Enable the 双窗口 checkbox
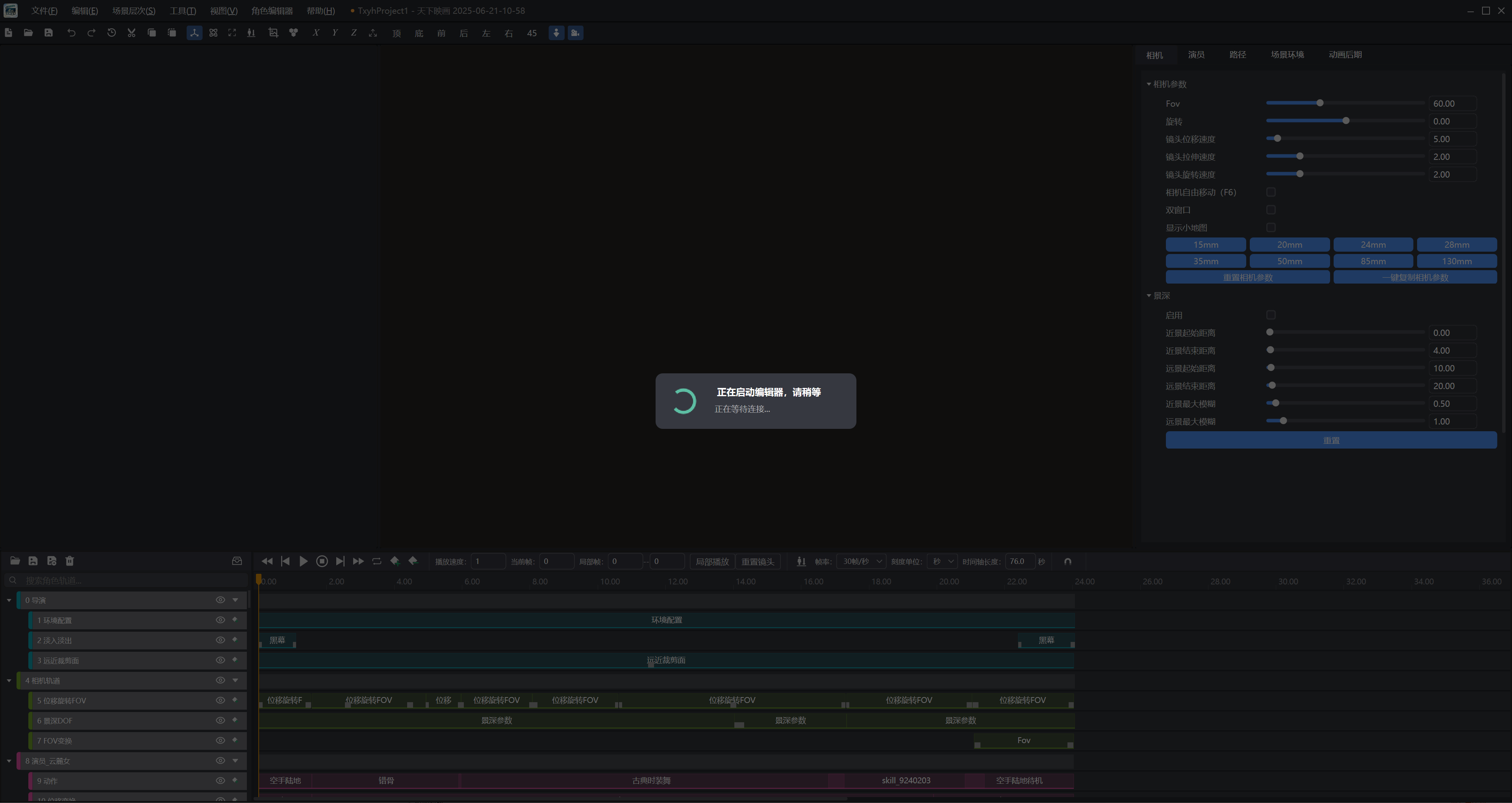This screenshot has height=803, width=1512. [x=1271, y=210]
